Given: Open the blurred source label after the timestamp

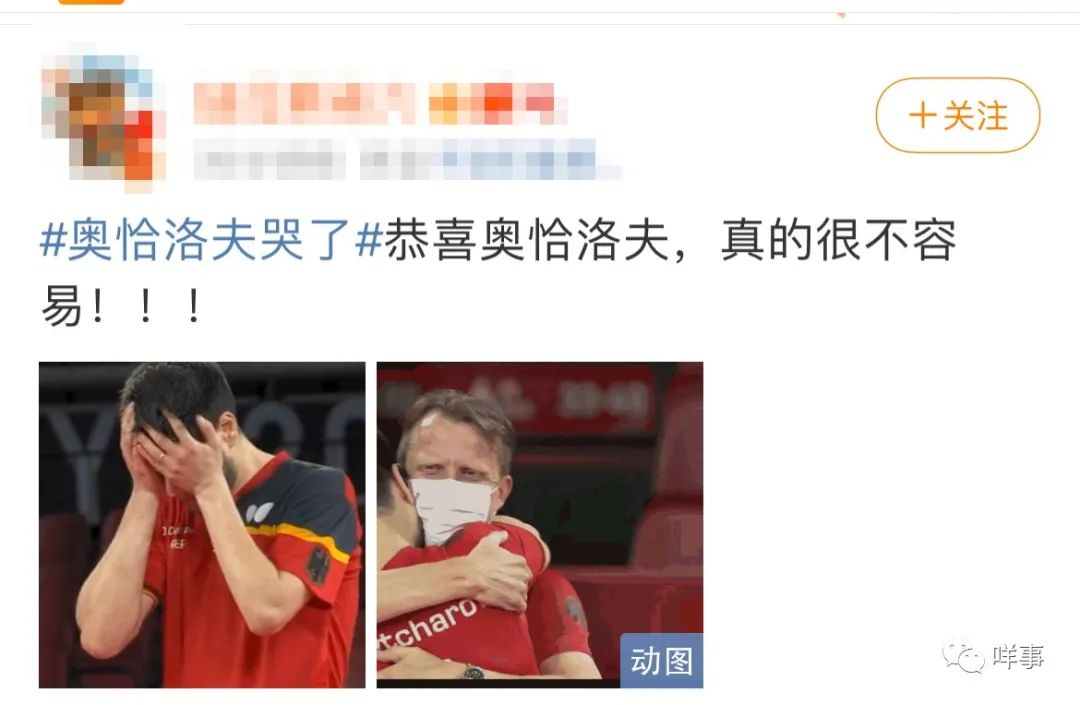Looking at the screenshot, I should pyautogui.click(x=490, y=160).
